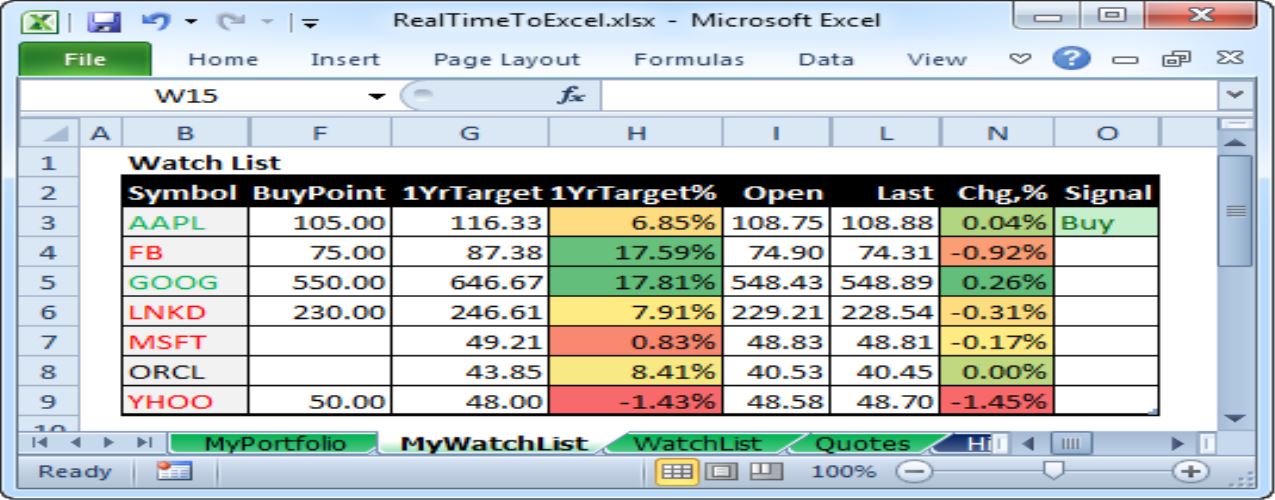
Task: Go to last sheet navigation arrow
Action: pos(144,443)
